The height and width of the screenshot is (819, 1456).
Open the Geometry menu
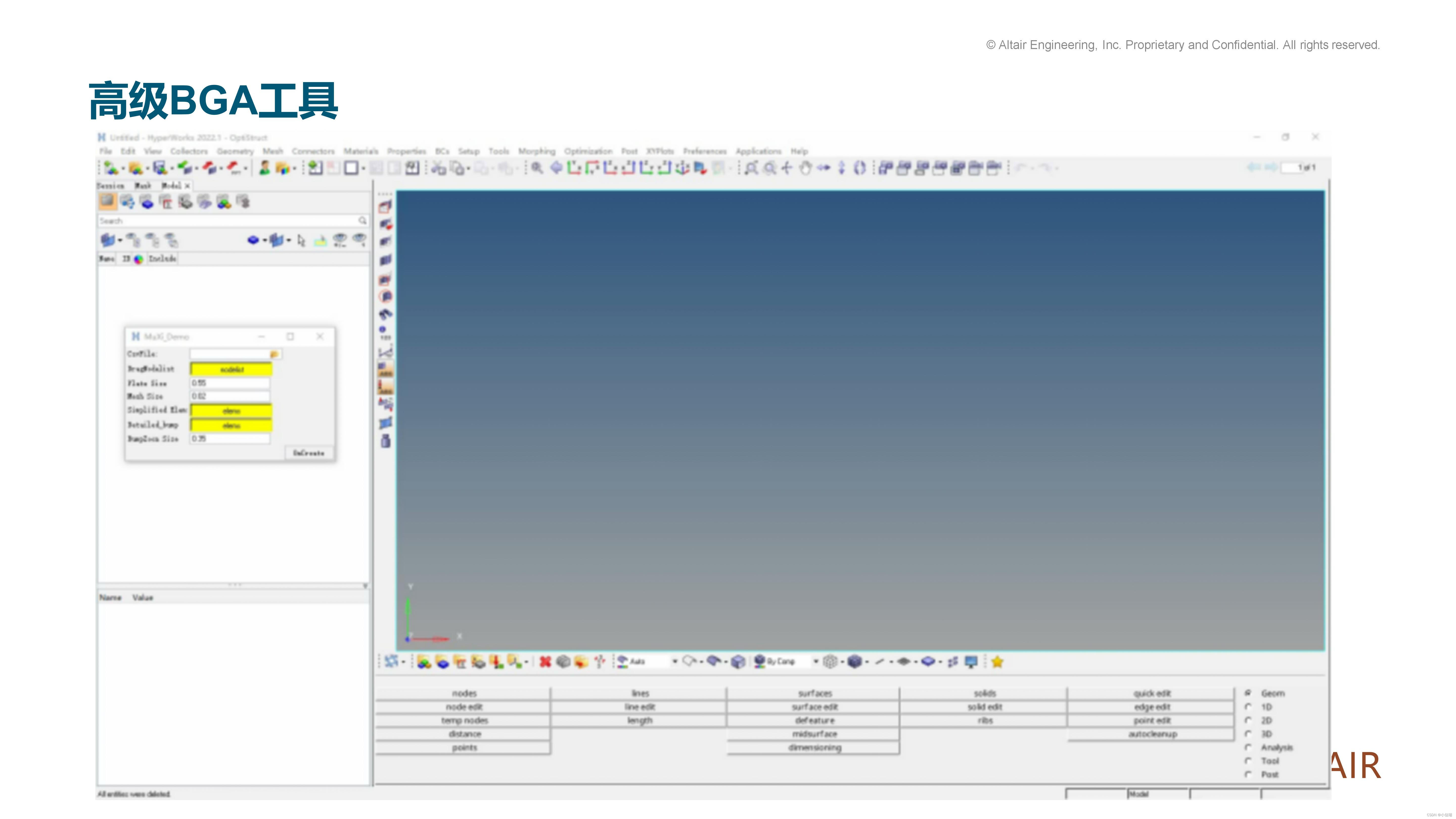[235, 151]
